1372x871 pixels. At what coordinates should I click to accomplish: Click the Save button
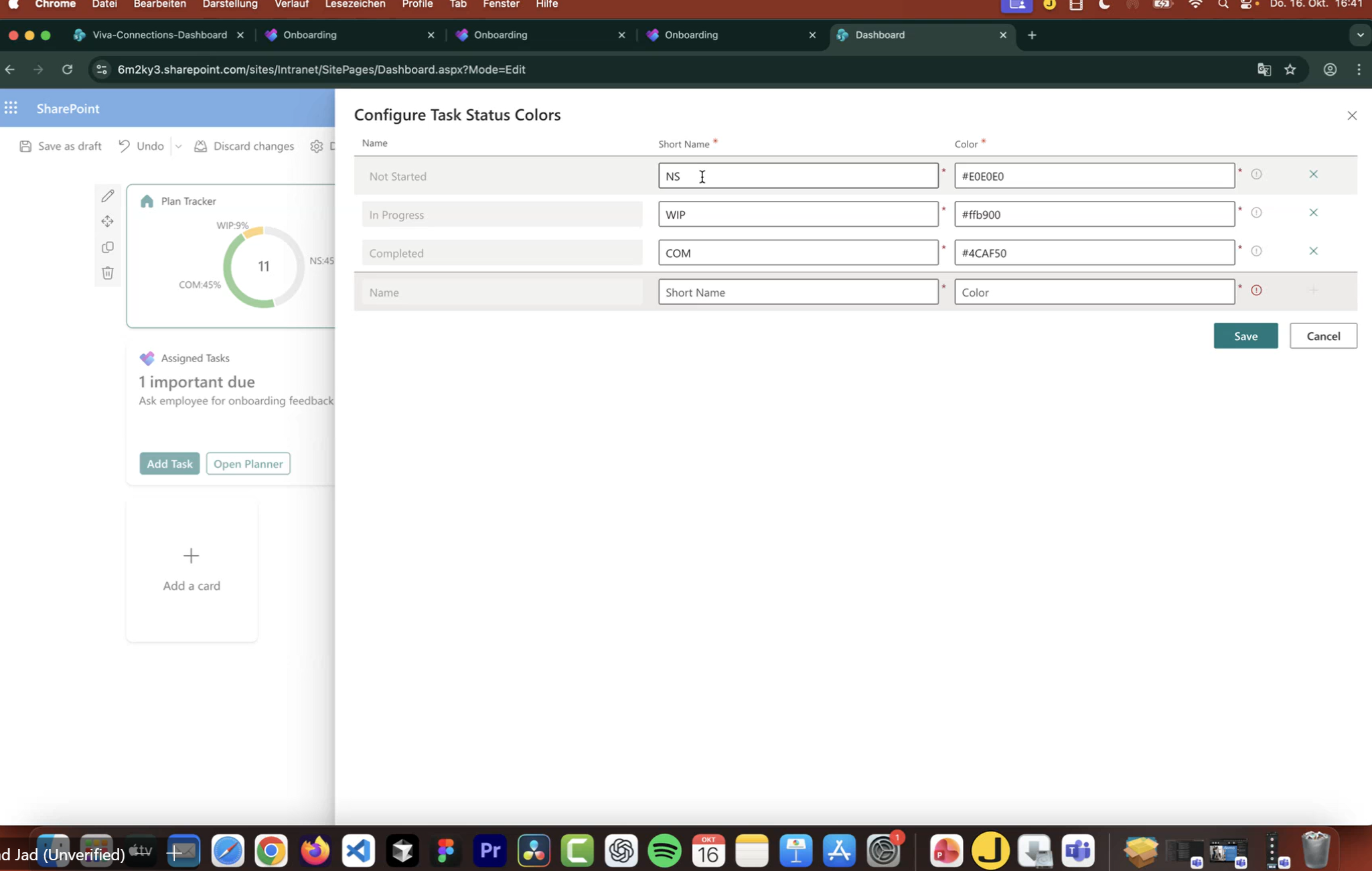click(x=1245, y=336)
